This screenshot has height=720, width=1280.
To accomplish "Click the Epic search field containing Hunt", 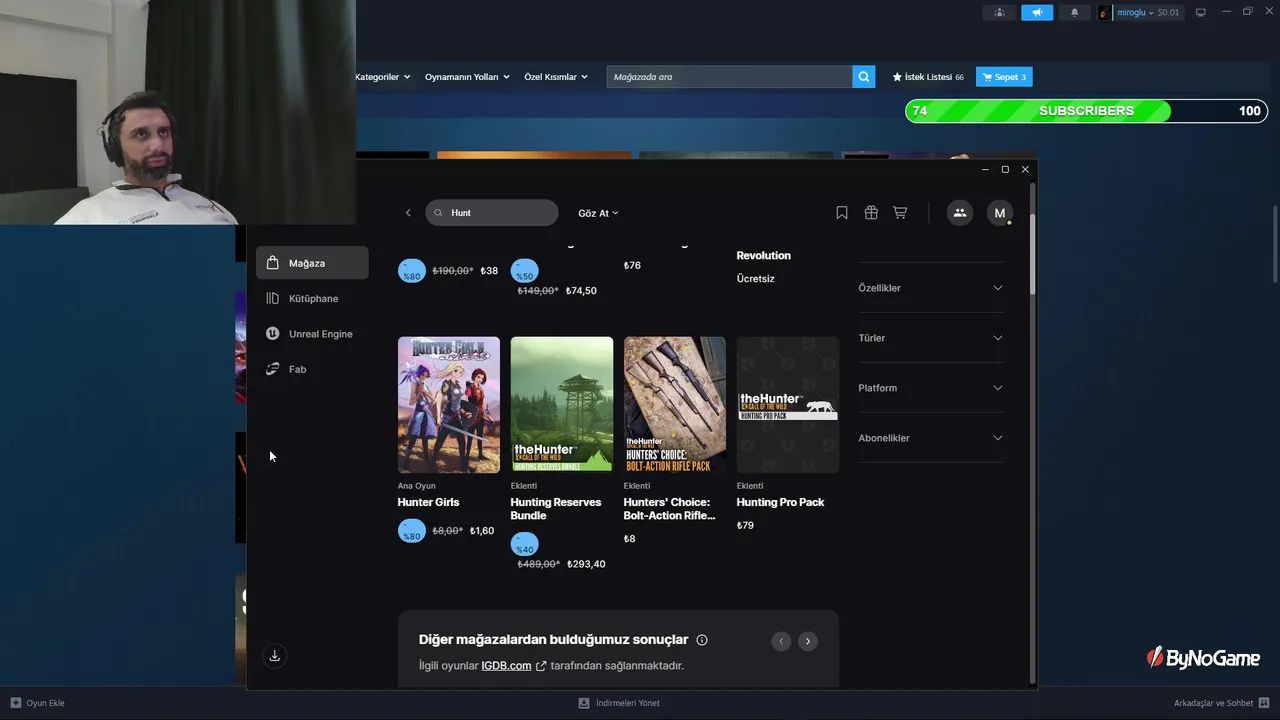I will click(492, 213).
